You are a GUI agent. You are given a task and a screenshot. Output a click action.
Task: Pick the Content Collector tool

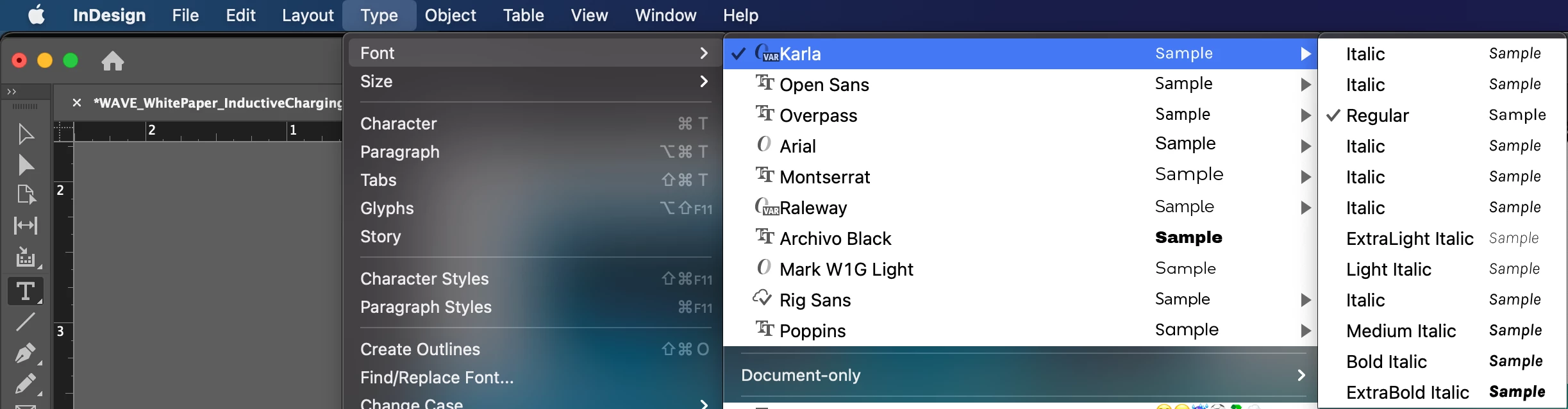[x=26, y=258]
